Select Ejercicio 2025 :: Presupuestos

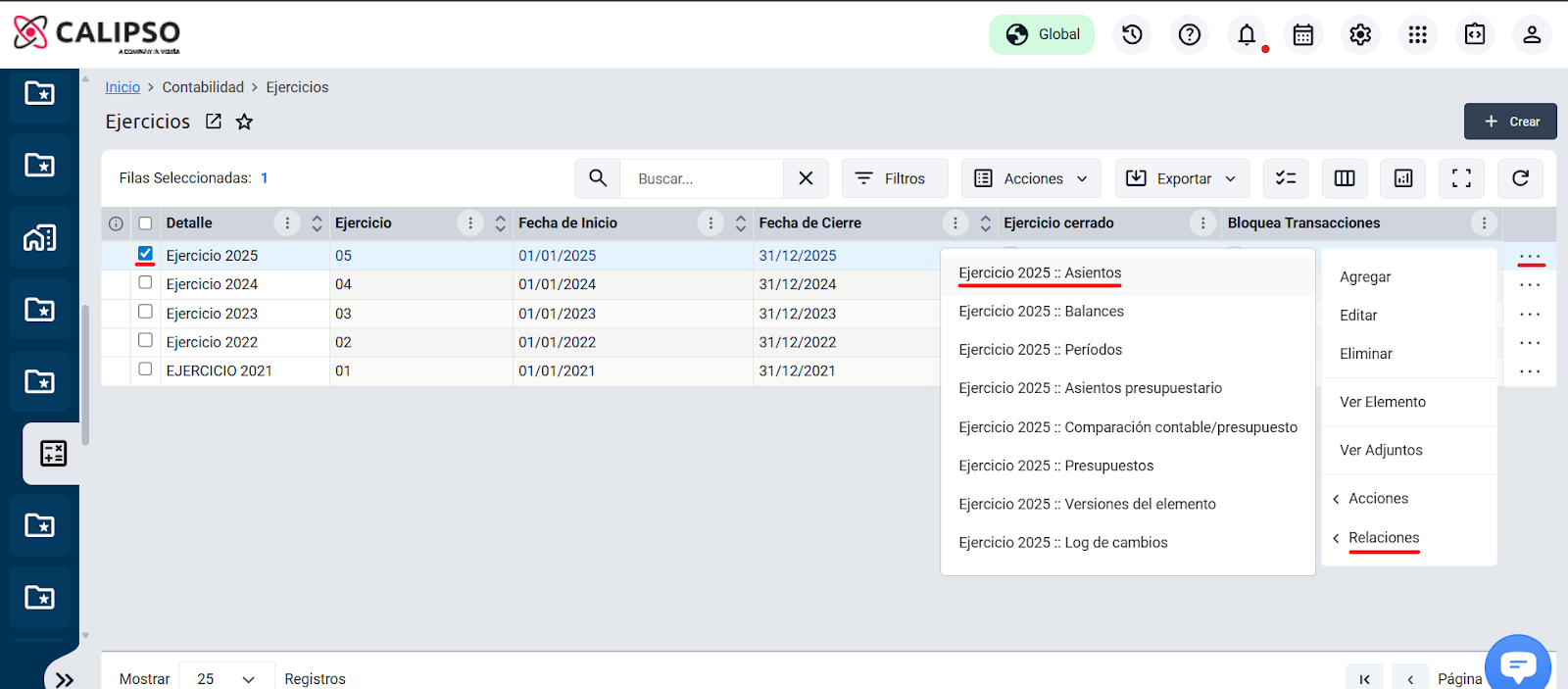(1127, 466)
